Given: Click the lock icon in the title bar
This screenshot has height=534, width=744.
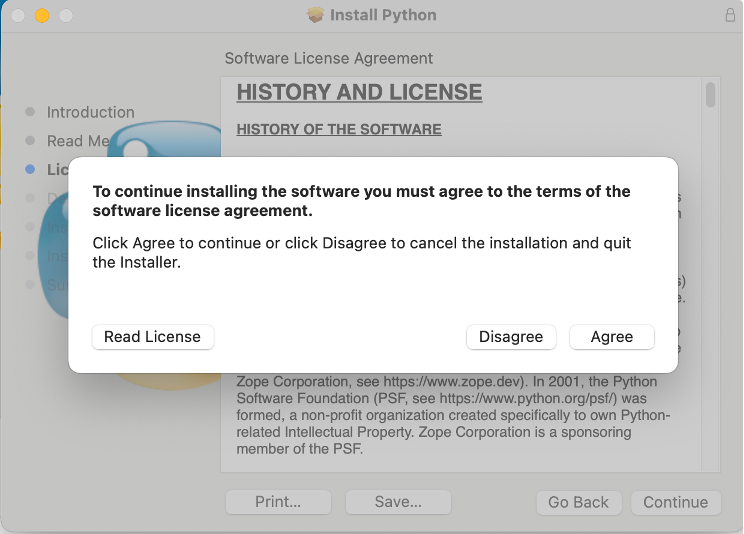Looking at the screenshot, I should [730, 15].
